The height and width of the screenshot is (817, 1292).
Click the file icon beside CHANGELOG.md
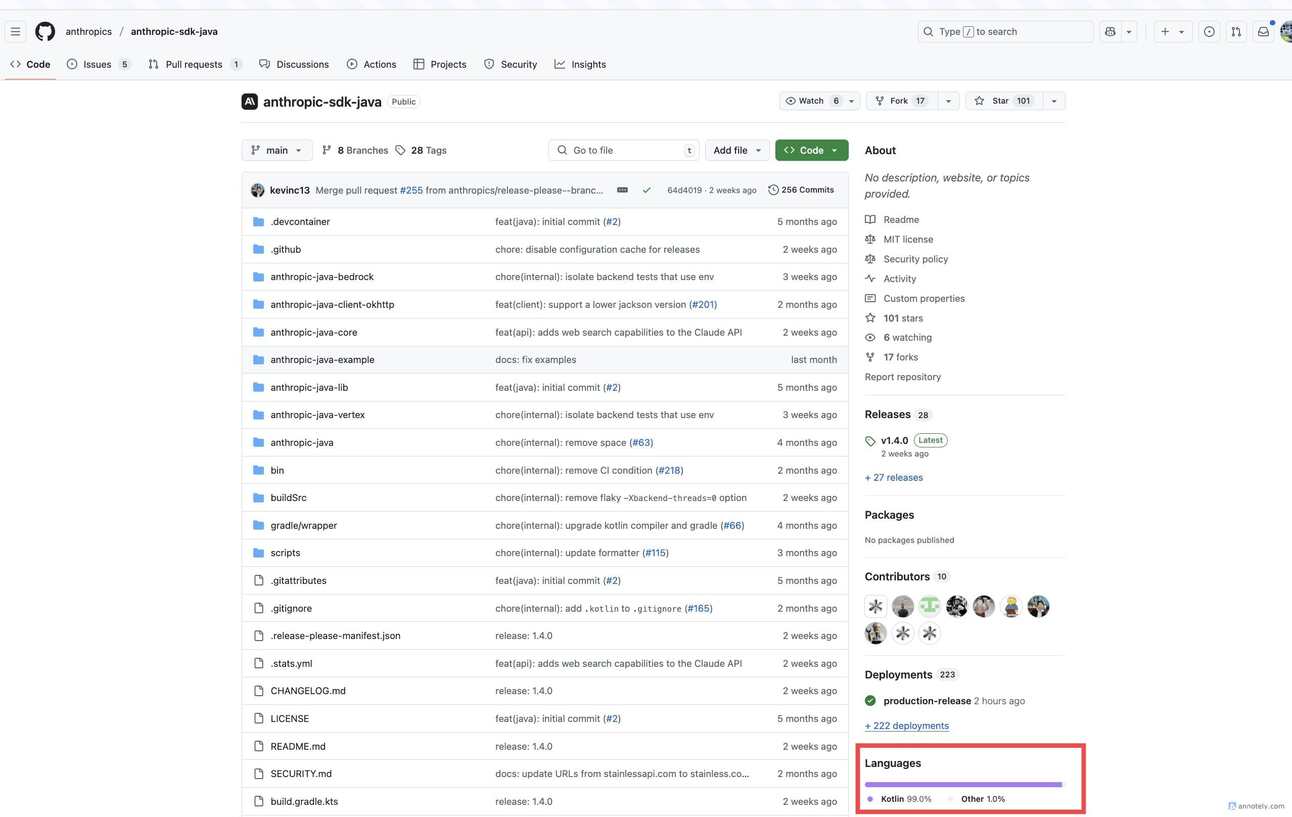click(259, 691)
